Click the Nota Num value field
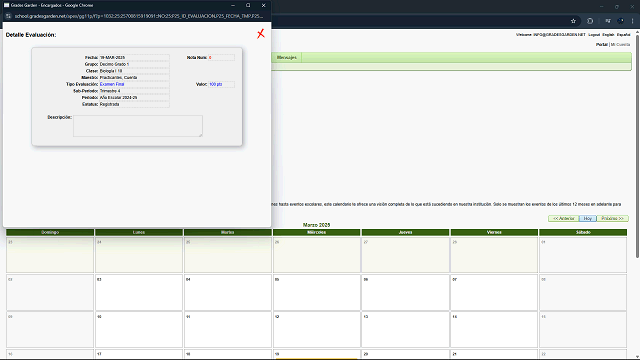The image size is (640, 360). point(221,58)
